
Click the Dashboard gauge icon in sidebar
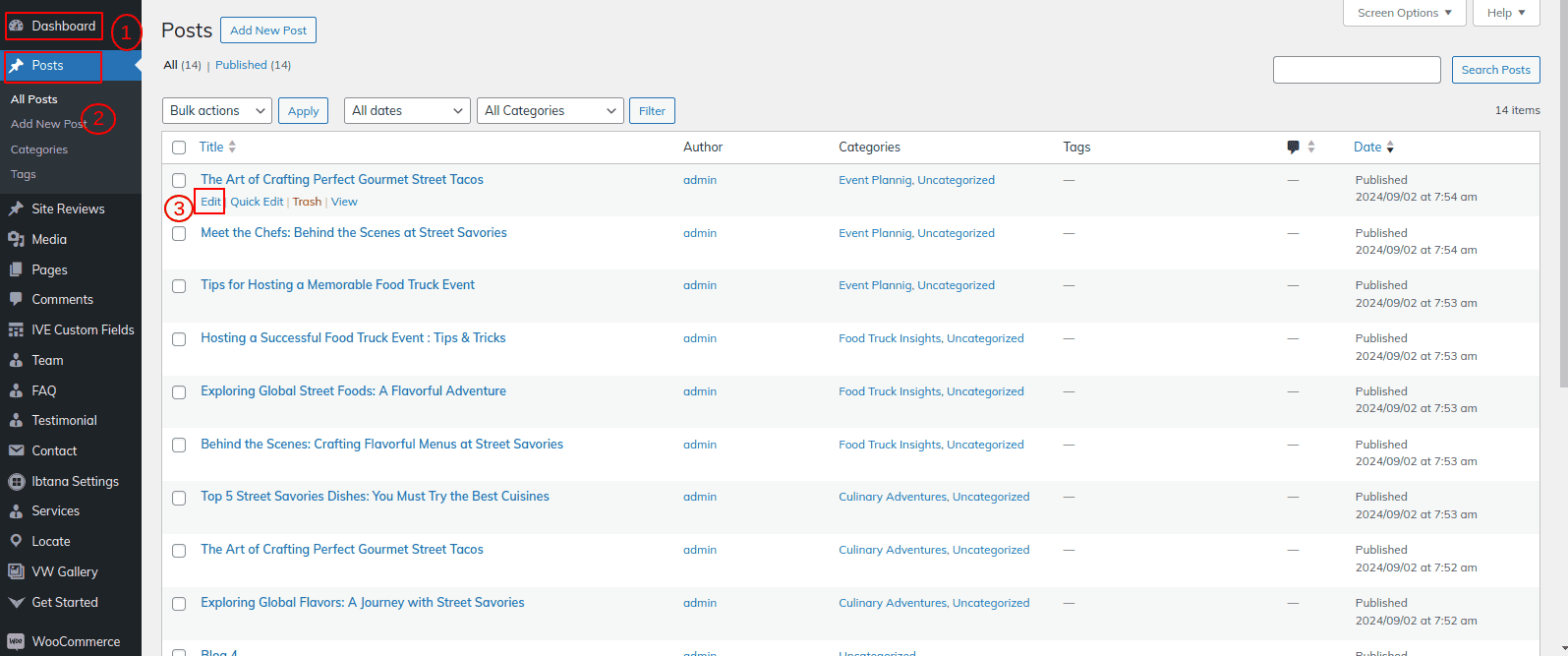[17, 26]
